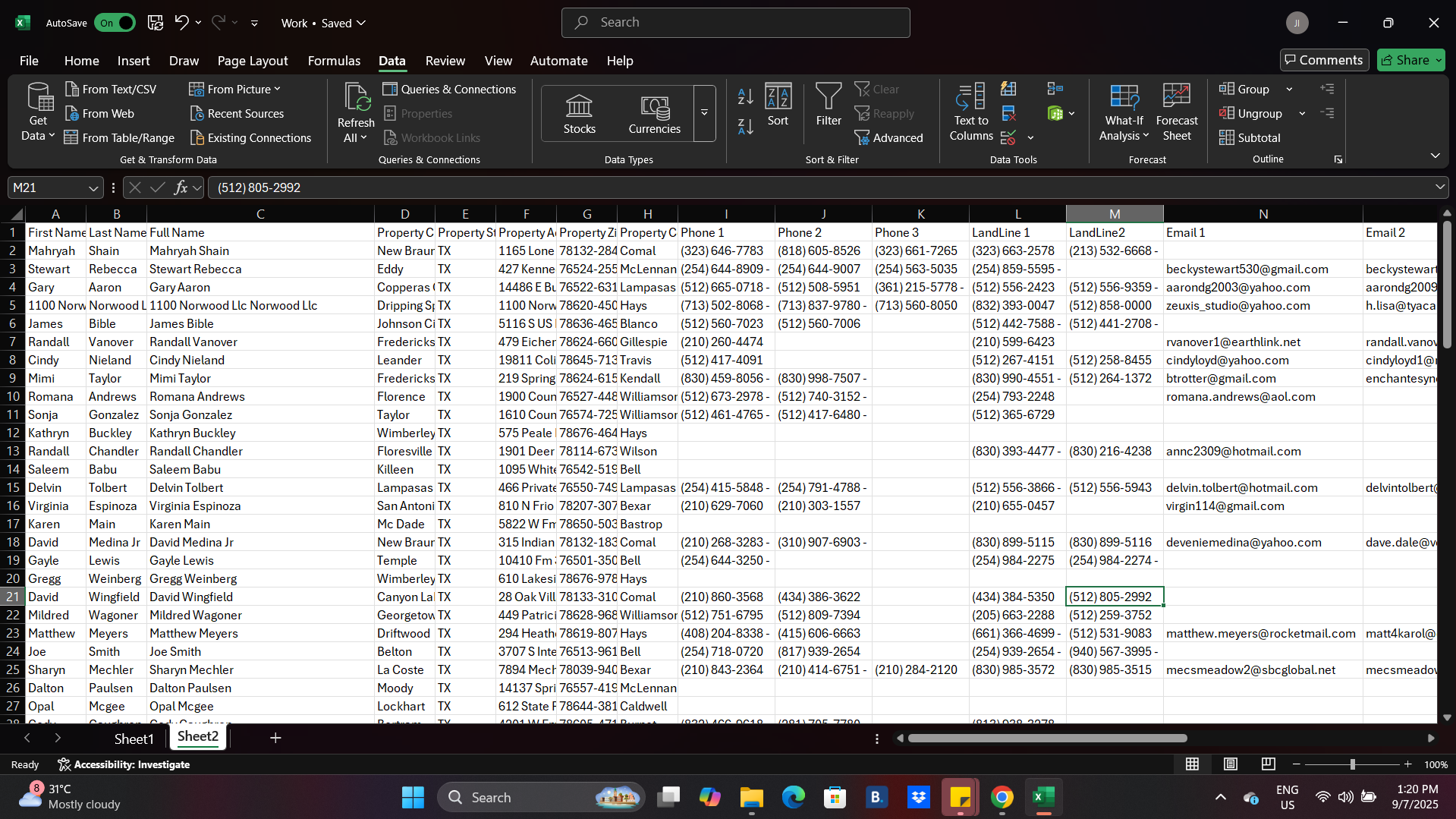Import data From Text/CSV
1456x819 pixels.
click(x=111, y=90)
